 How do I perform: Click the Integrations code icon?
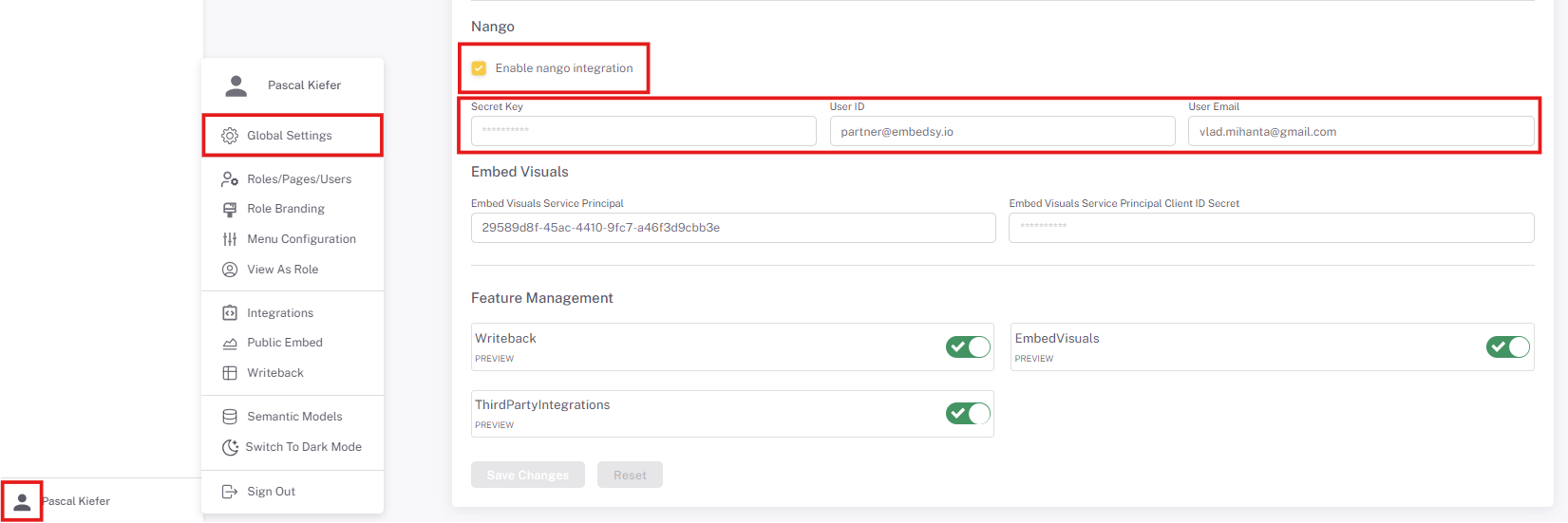tap(230, 313)
